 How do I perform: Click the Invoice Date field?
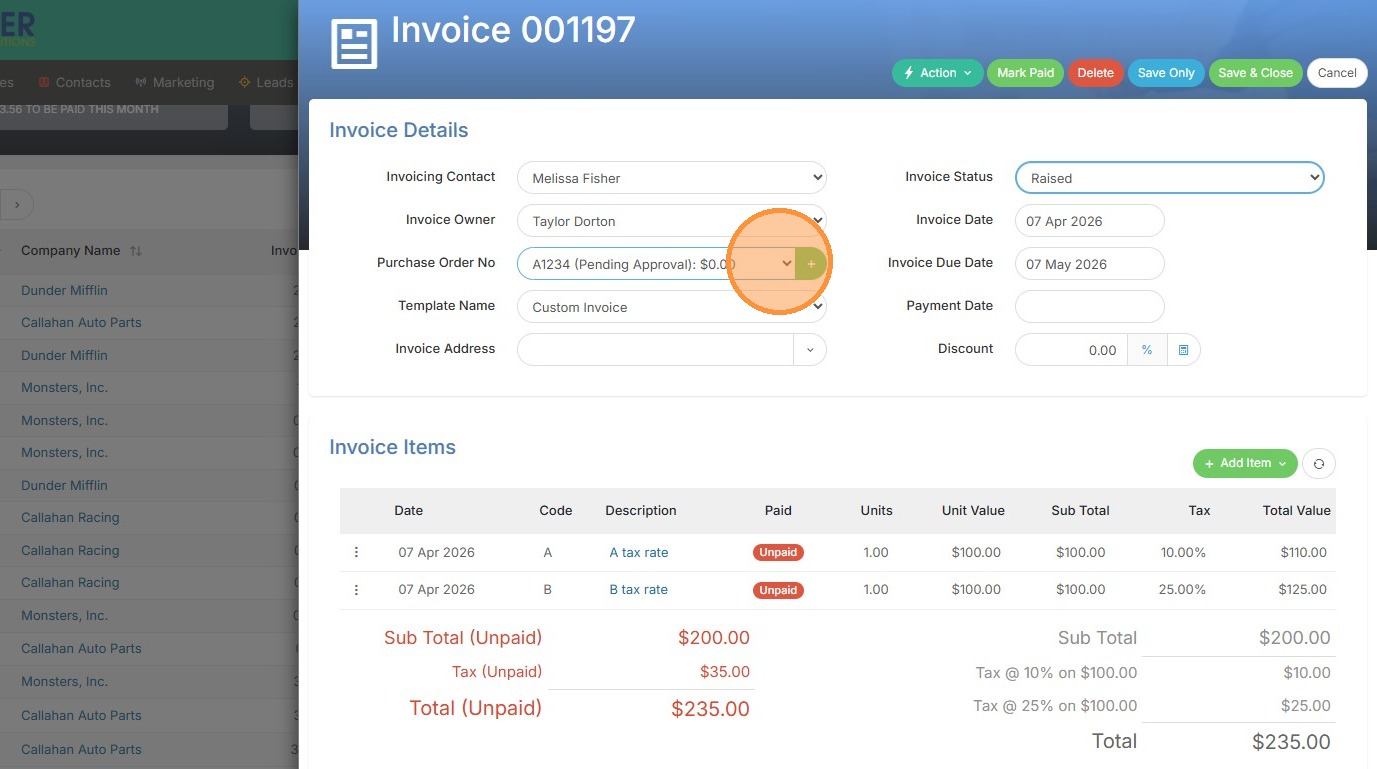[x=1090, y=221]
